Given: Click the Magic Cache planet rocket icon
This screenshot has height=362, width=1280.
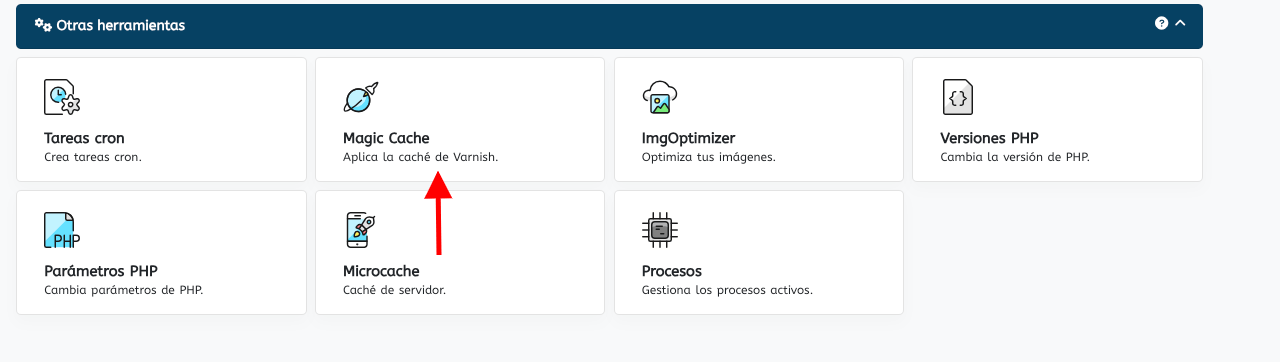Looking at the screenshot, I should pos(361,97).
